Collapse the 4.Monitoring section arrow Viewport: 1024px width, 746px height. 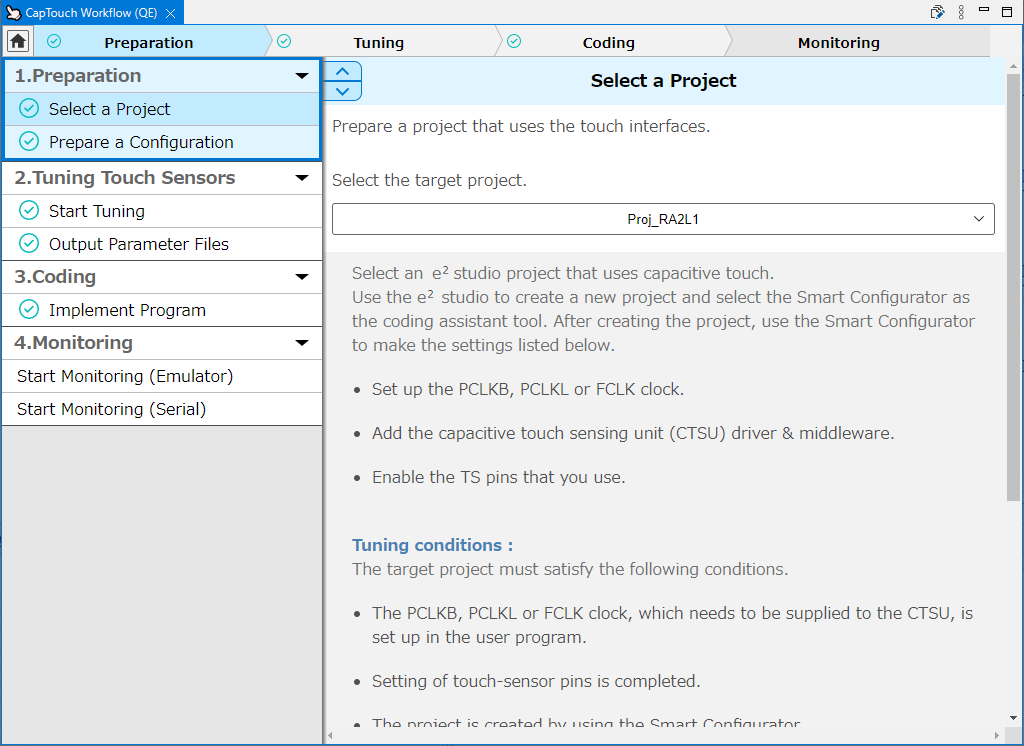coord(302,343)
